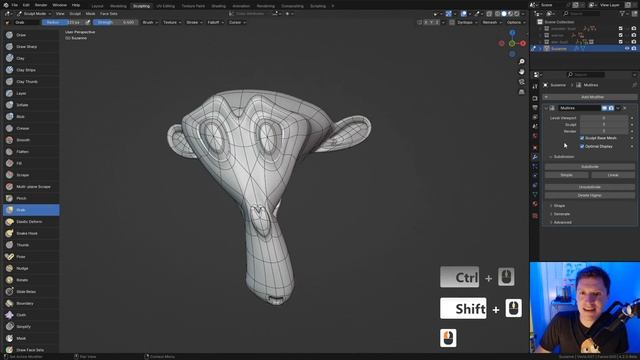Select the Fill brush
The image size is (640, 360).
click(x=31, y=163)
